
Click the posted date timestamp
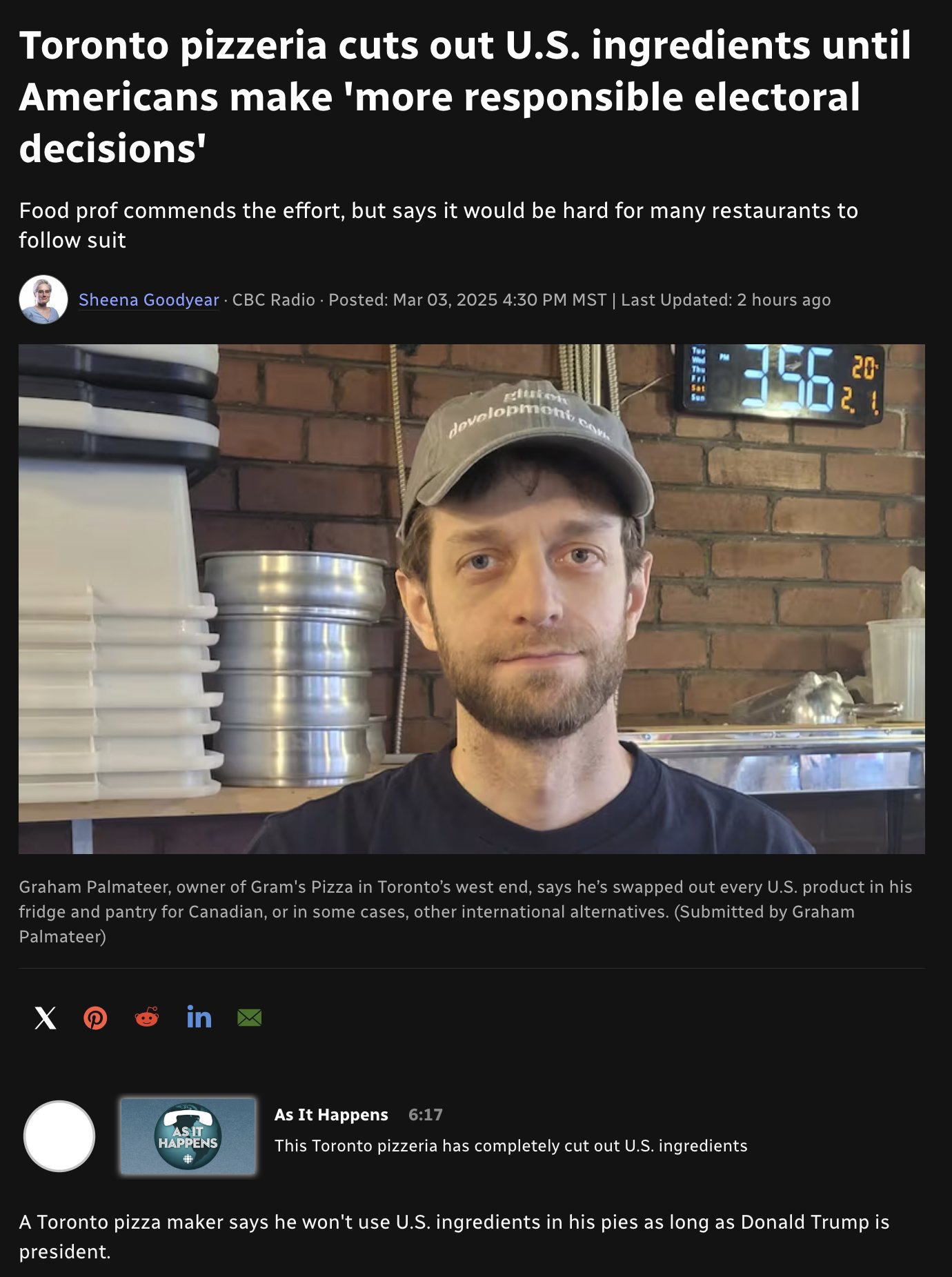[x=468, y=300]
